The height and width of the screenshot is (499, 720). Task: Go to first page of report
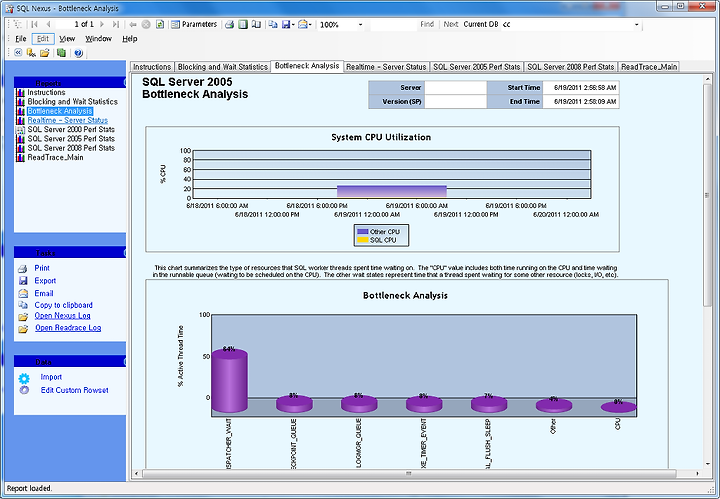pyautogui.click(x=34, y=24)
